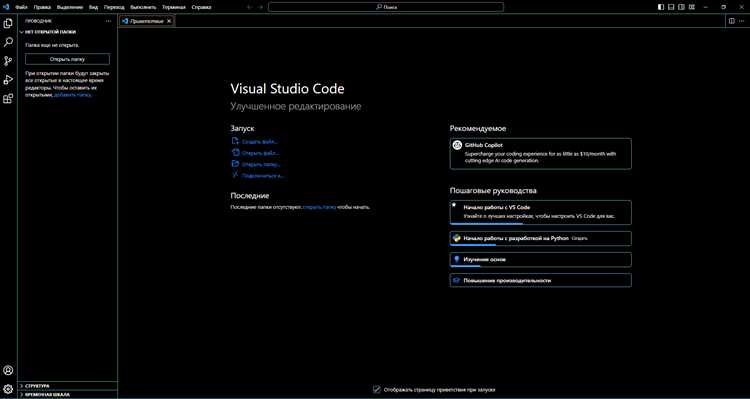Click the lightbulb icon on Изучение основ
The height and width of the screenshot is (399, 750).
tap(457, 259)
